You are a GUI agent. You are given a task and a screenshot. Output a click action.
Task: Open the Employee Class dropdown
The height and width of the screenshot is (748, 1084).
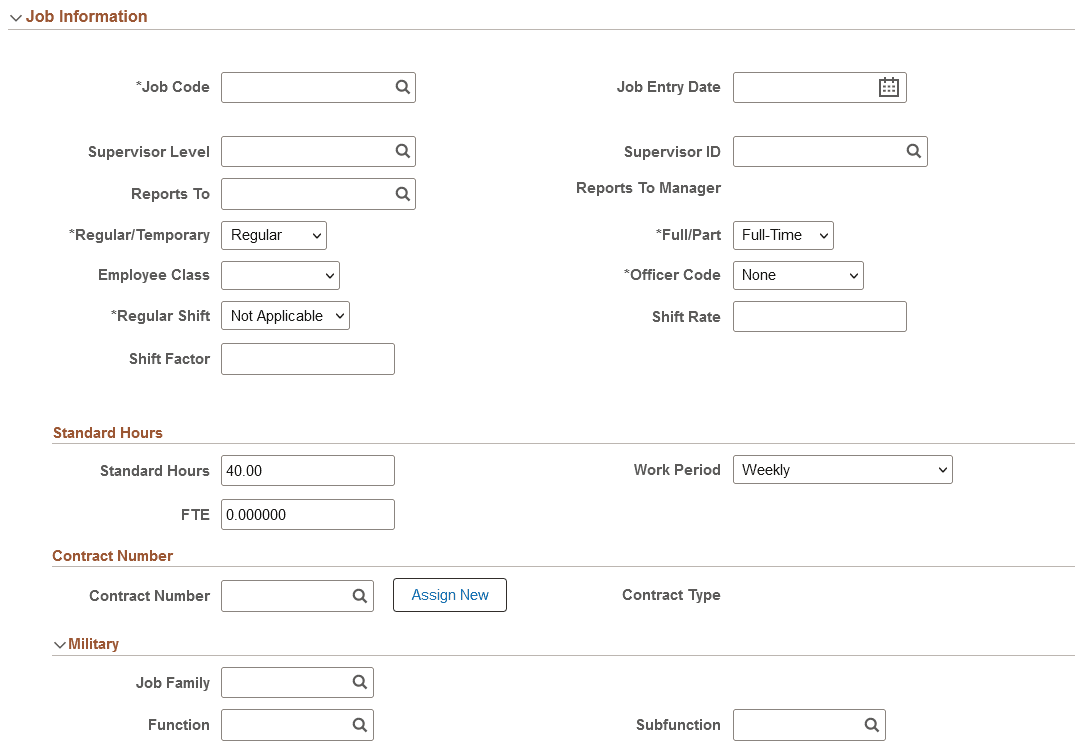280,275
